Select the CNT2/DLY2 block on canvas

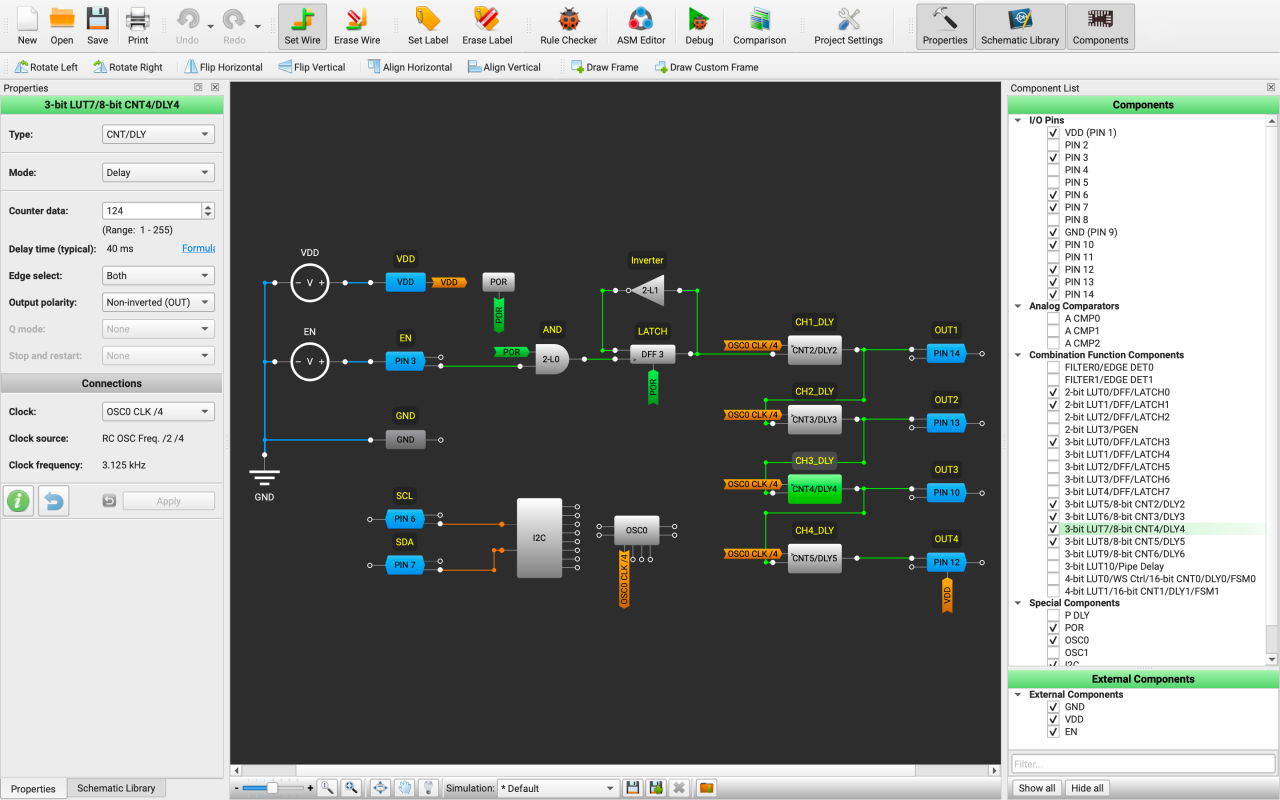814,350
